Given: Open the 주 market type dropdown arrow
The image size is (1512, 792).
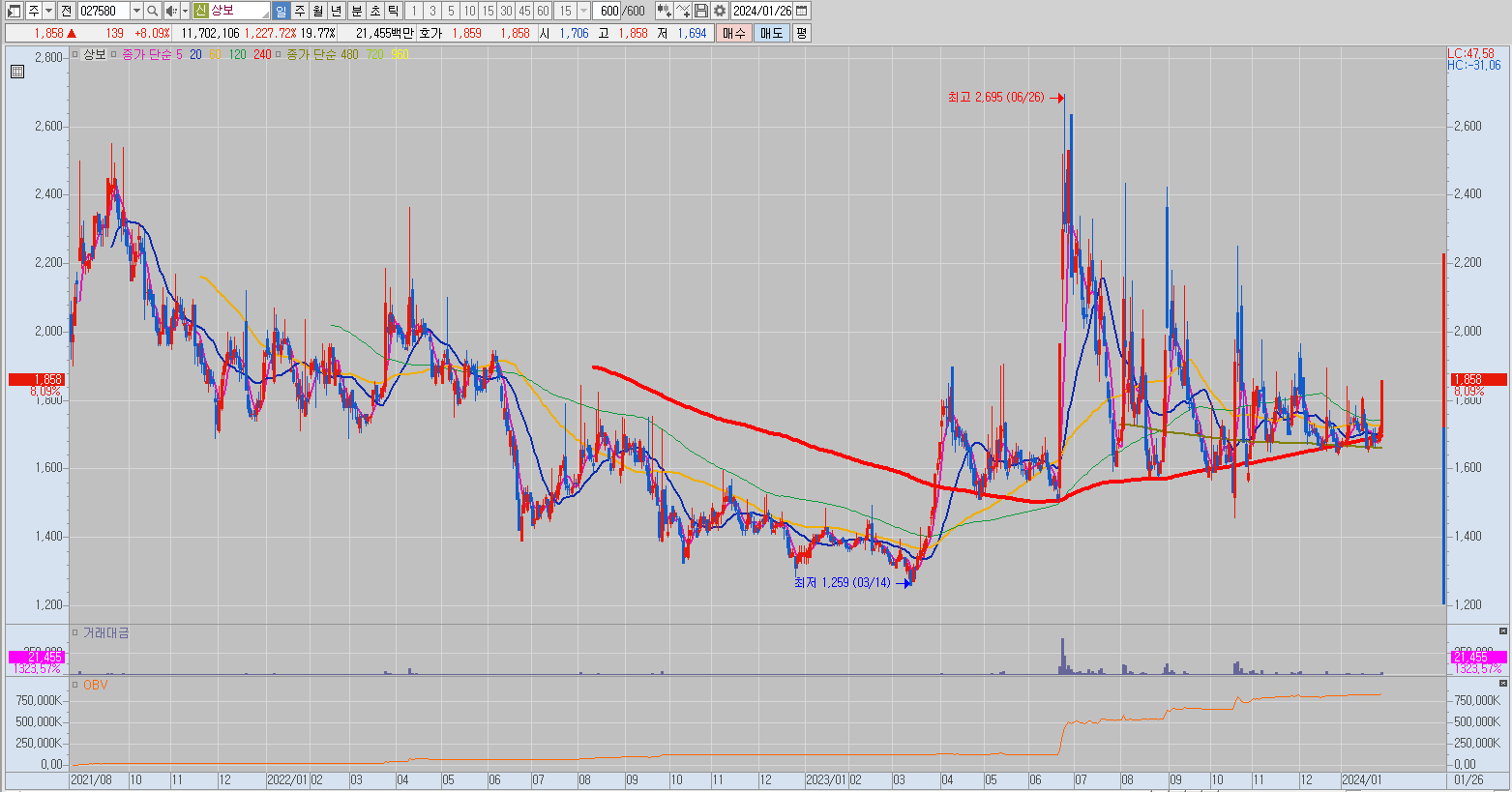Looking at the screenshot, I should tap(48, 11).
